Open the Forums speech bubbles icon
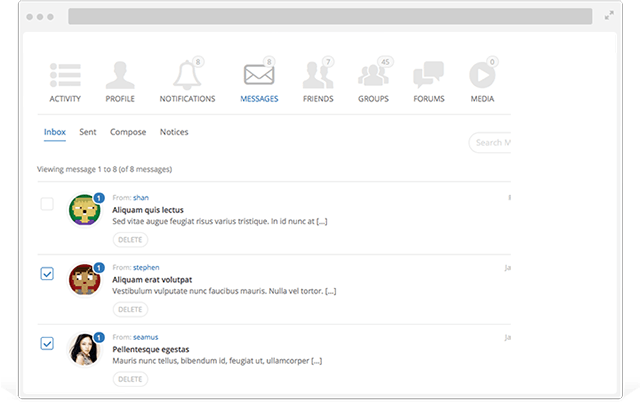The width and height of the screenshot is (640, 402). point(428,76)
